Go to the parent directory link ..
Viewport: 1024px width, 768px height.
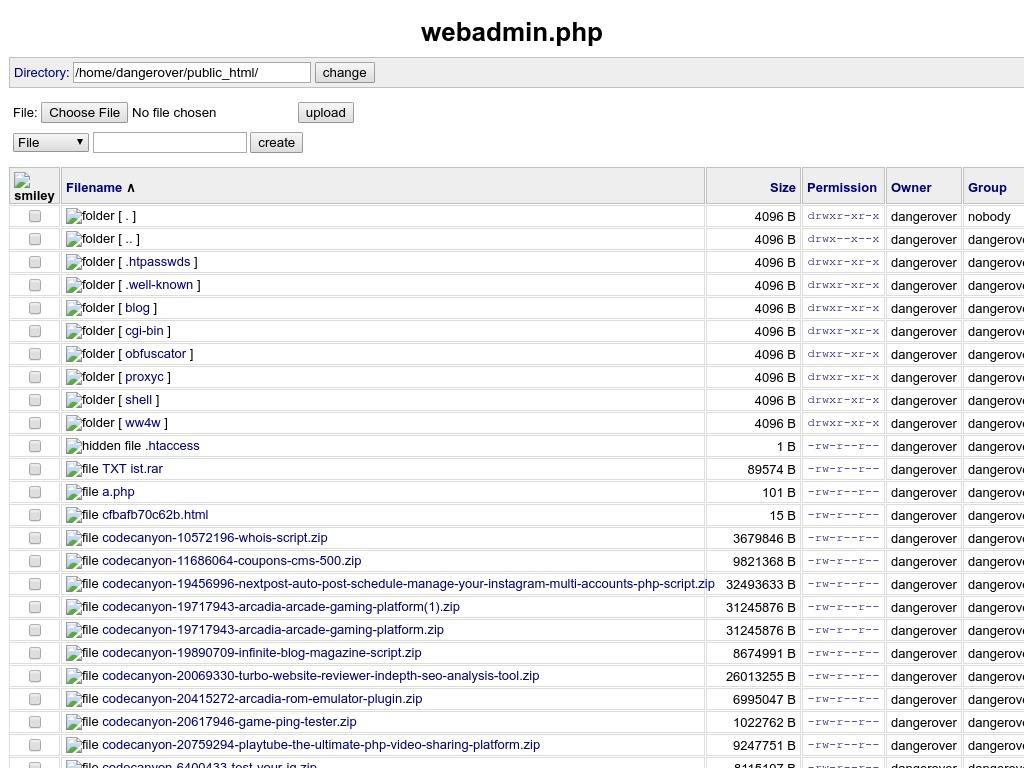click(x=131, y=239)
